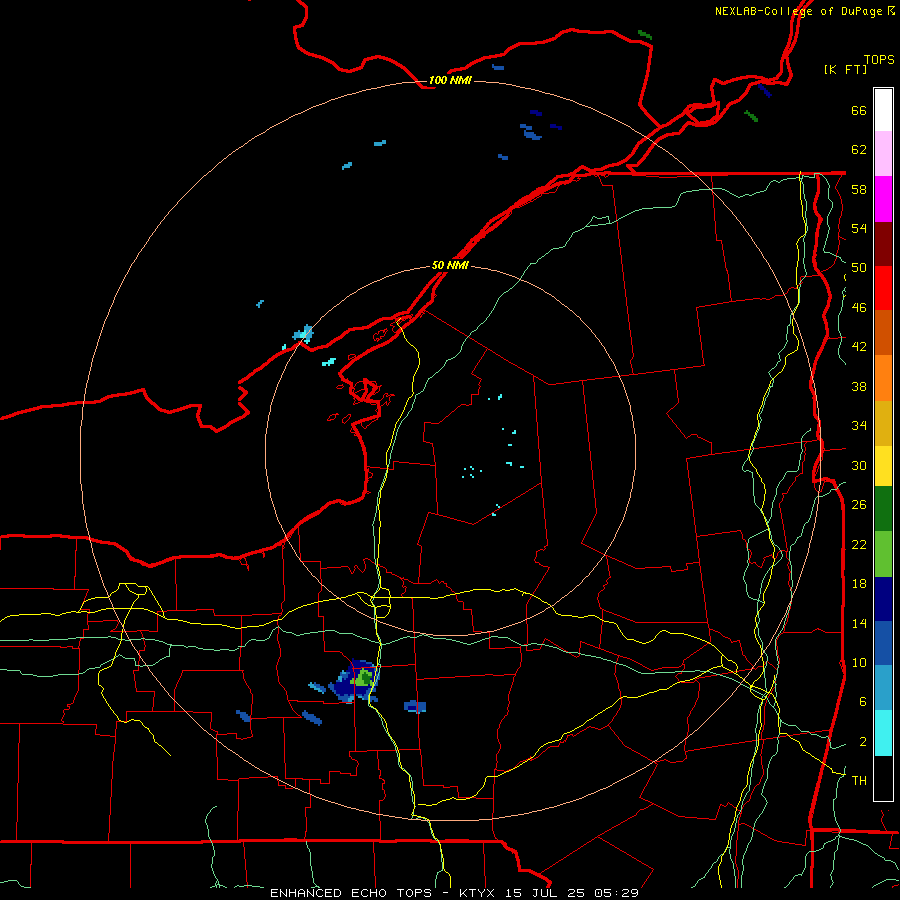Click the ENHANCED ECHO TOPS title text
The height and width of the screenshot is (900, 900).
click(351, 893)
